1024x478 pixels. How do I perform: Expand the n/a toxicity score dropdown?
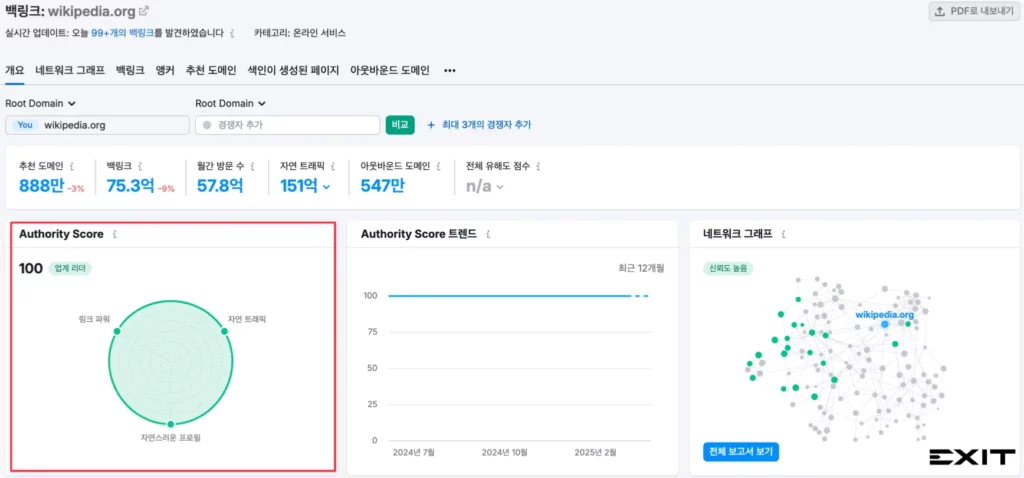pos(500,187)
